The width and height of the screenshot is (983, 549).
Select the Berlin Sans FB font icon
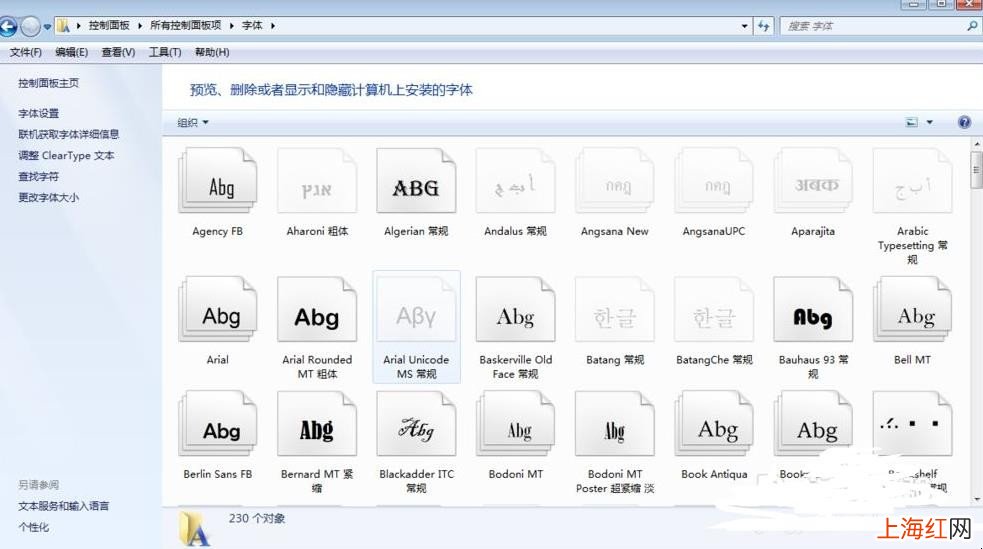point(218,424)
